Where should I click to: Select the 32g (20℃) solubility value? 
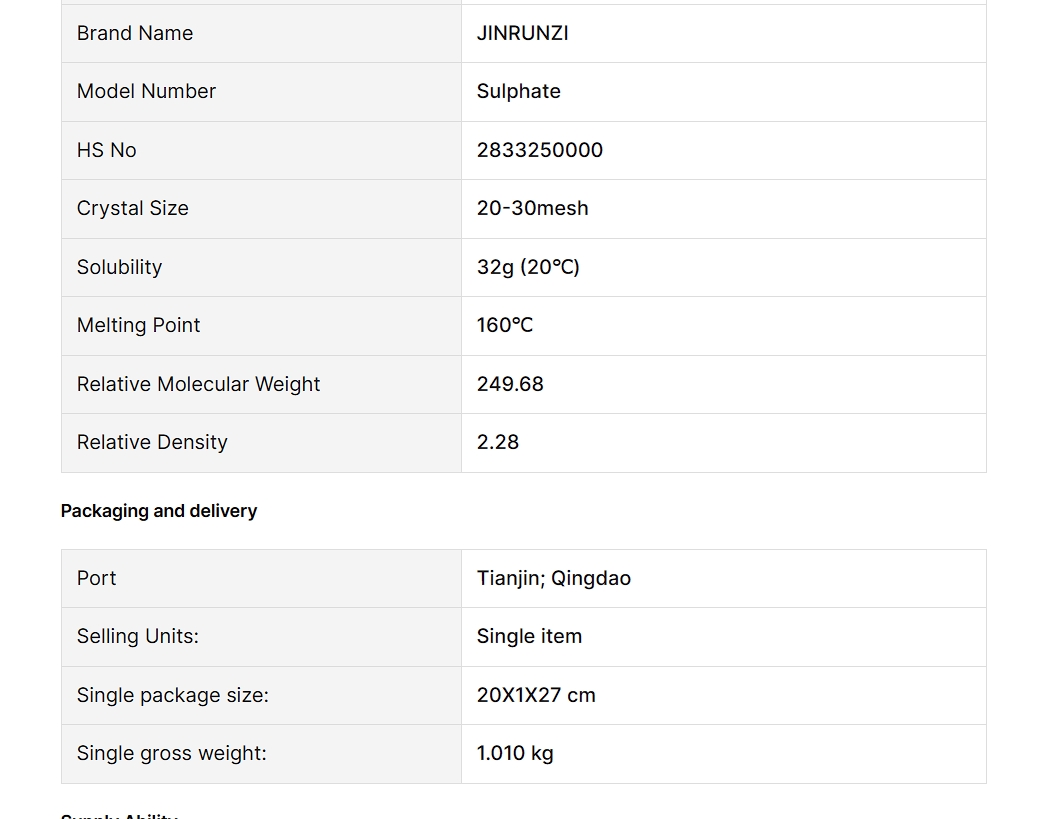pyautogui.click(x=528, y=267)
